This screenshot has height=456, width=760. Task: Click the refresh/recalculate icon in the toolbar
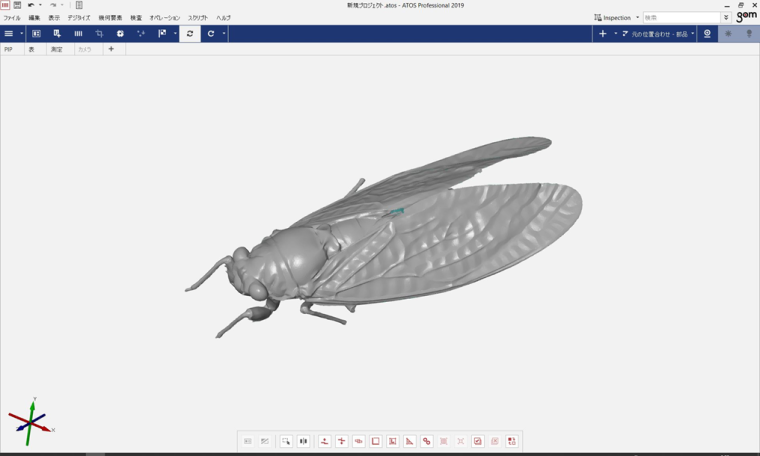coord(190,34)
